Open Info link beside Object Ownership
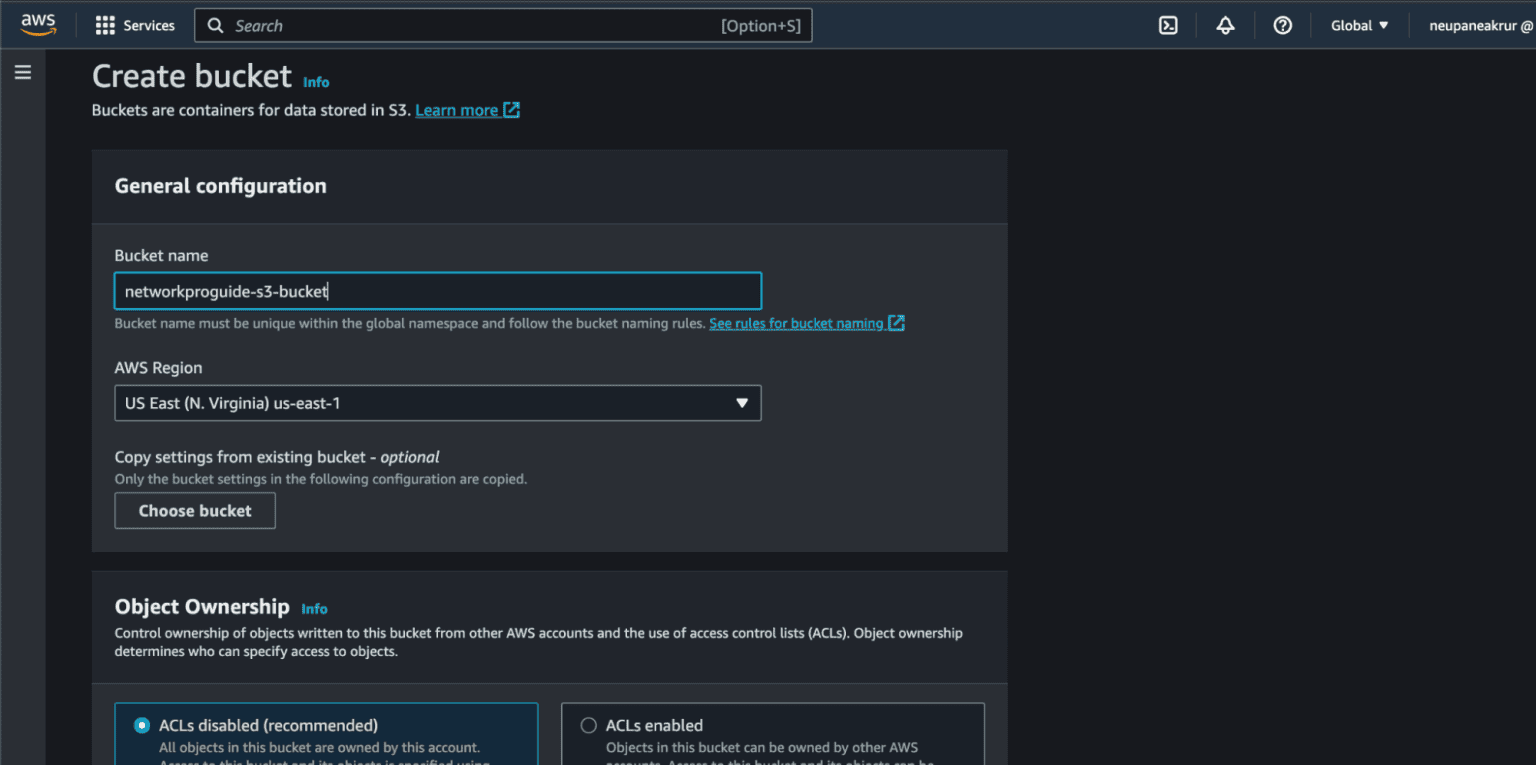Screen dimensions: 1536x765 click(314, 609)
